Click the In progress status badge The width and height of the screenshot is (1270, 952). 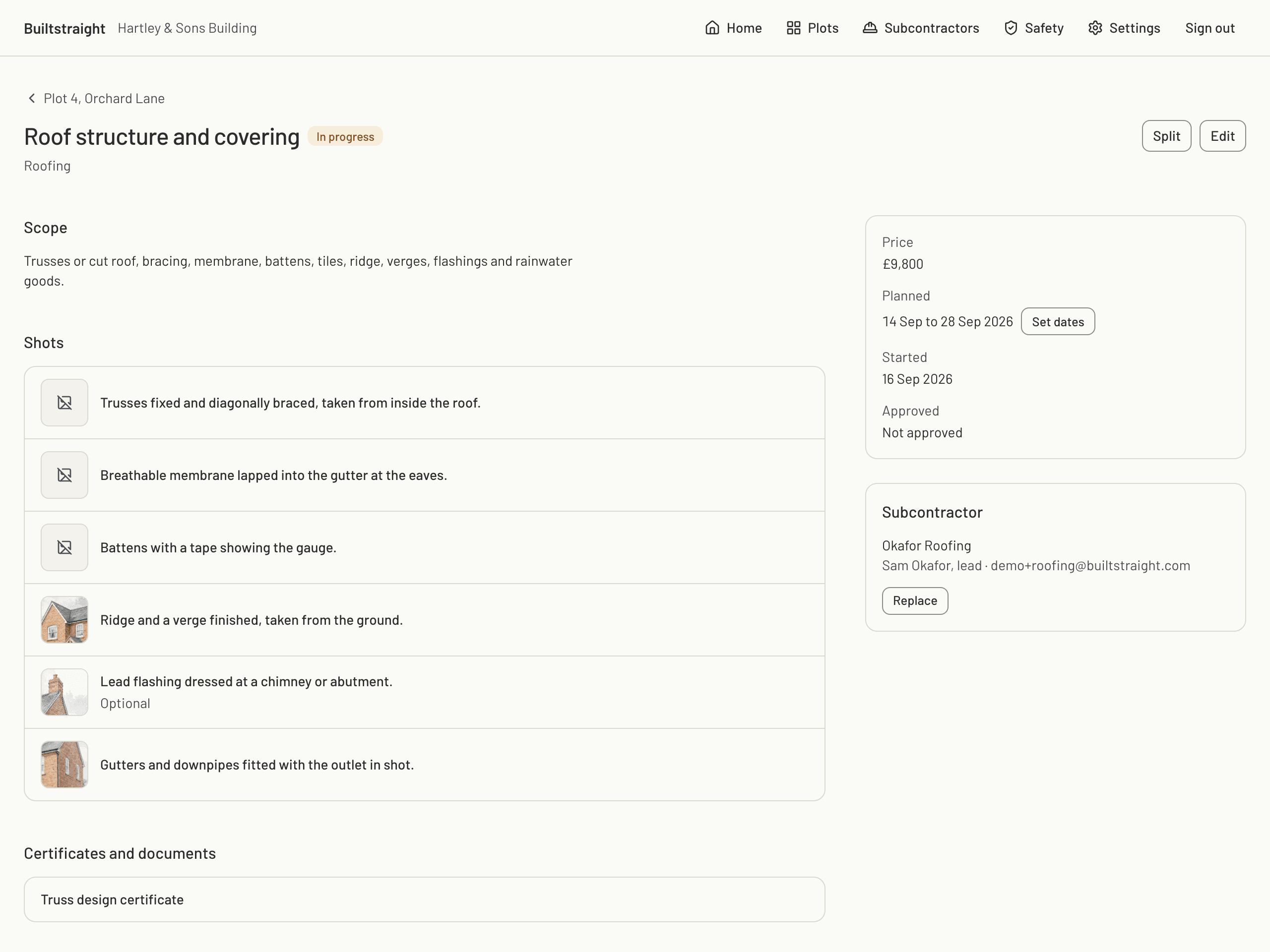345,136
